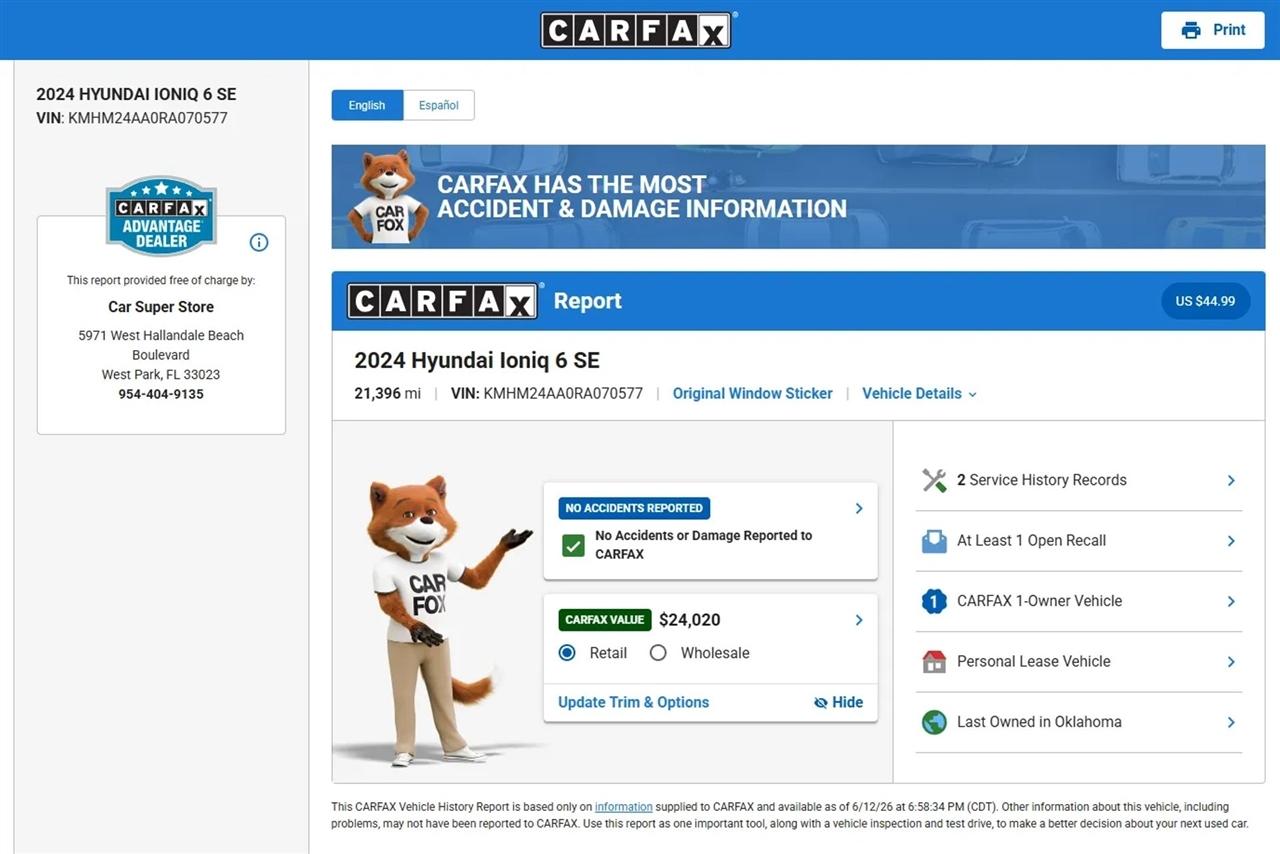This screenshot has height=854, width=1280.
Task: Click the sidebar 2024 HYUNDAI IONIQ 6 SE title
Action: [x=137, y=94]
